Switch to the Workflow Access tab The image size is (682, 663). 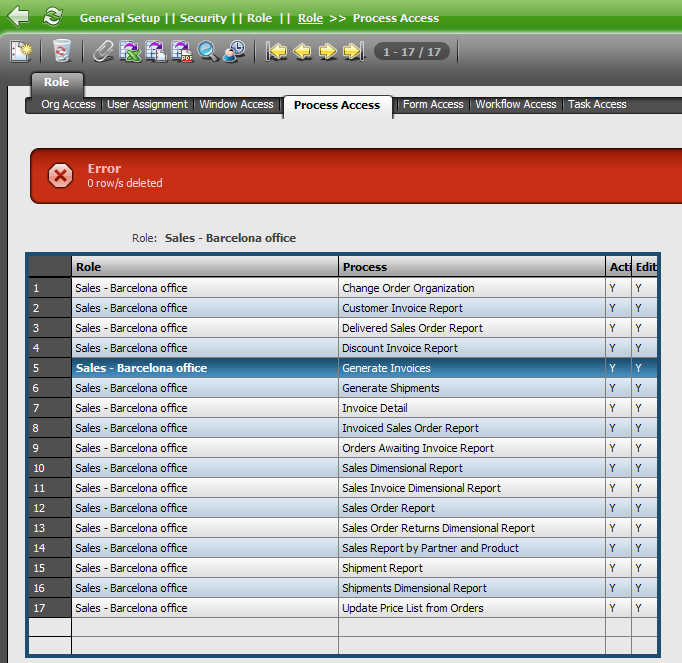click(x=516, y=104)
